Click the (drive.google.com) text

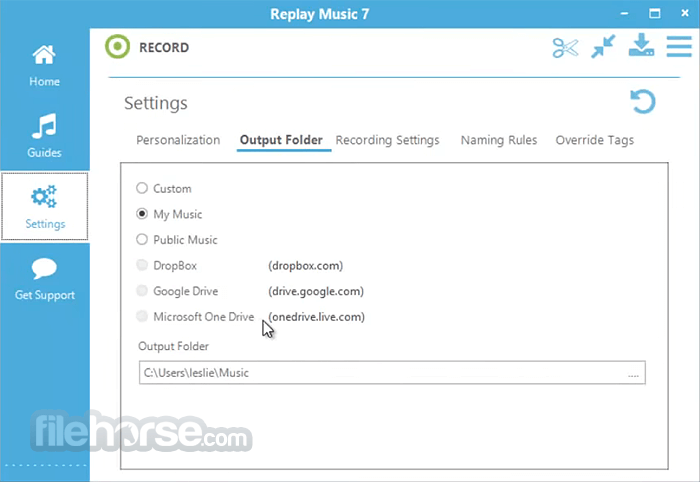(316, 291)
